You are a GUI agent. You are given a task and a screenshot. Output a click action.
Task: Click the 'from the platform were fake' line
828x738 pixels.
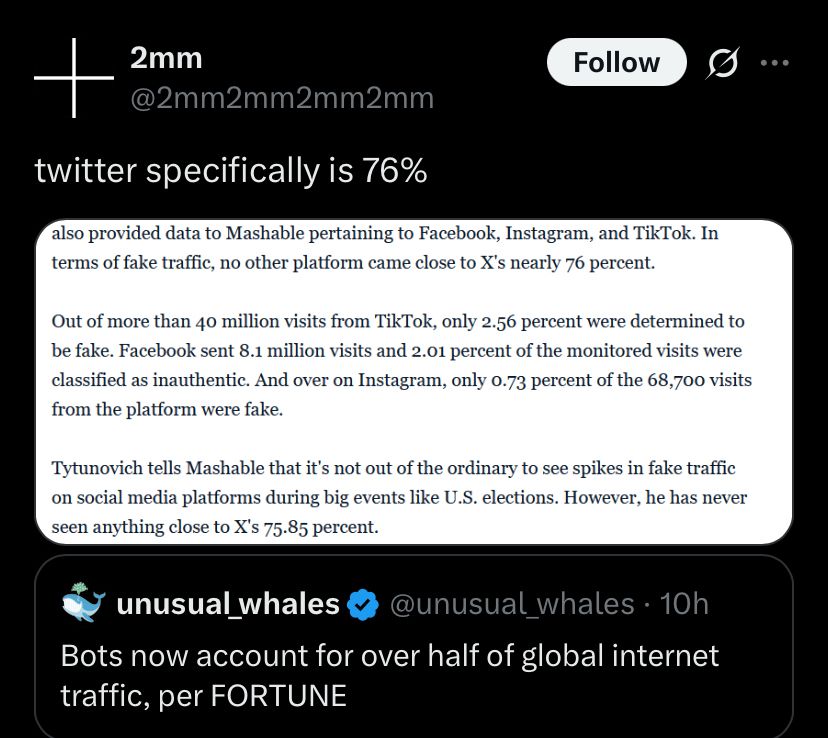pos(167,410)
